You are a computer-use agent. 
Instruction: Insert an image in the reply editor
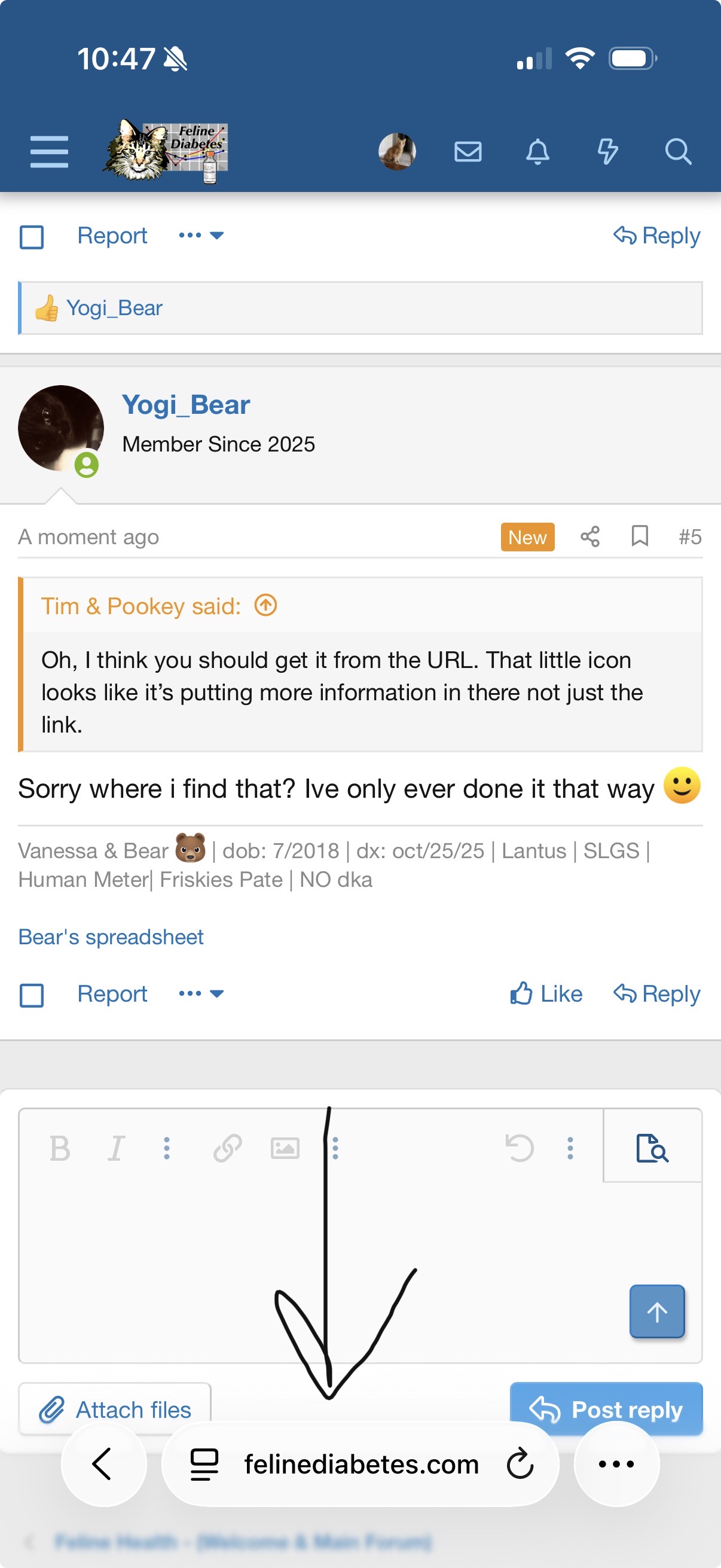[285, 1149]
